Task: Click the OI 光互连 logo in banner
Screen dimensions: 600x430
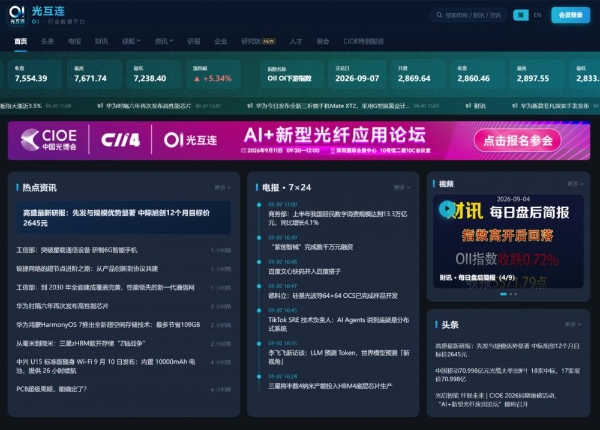Action: [x=190, y=140]
